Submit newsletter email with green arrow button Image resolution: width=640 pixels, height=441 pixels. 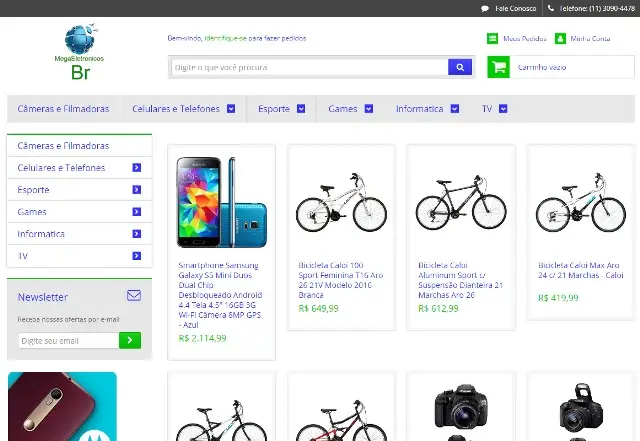tap(130, 340)
